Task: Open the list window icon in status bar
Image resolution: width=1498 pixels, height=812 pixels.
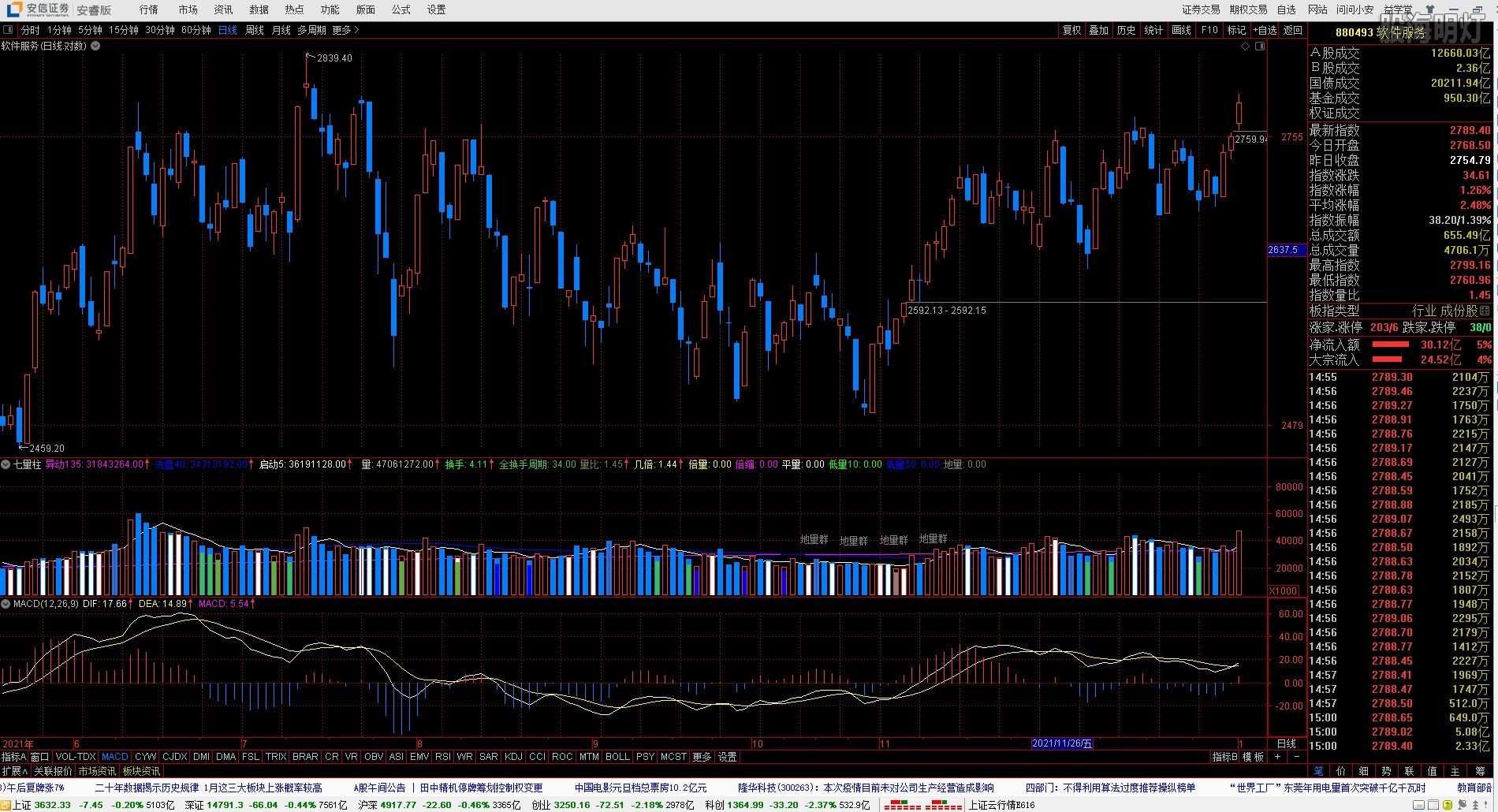Action: 1433,805
